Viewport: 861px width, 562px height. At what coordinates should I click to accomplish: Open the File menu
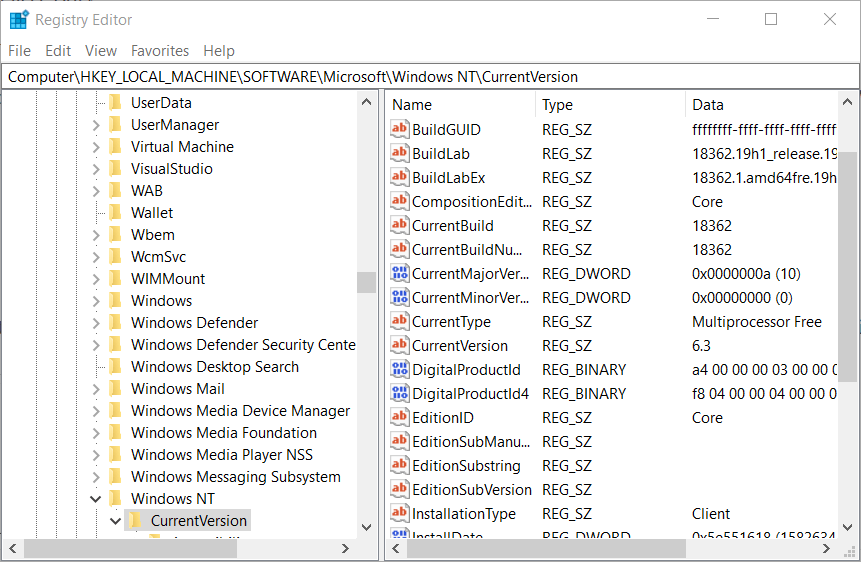(19, 51)
